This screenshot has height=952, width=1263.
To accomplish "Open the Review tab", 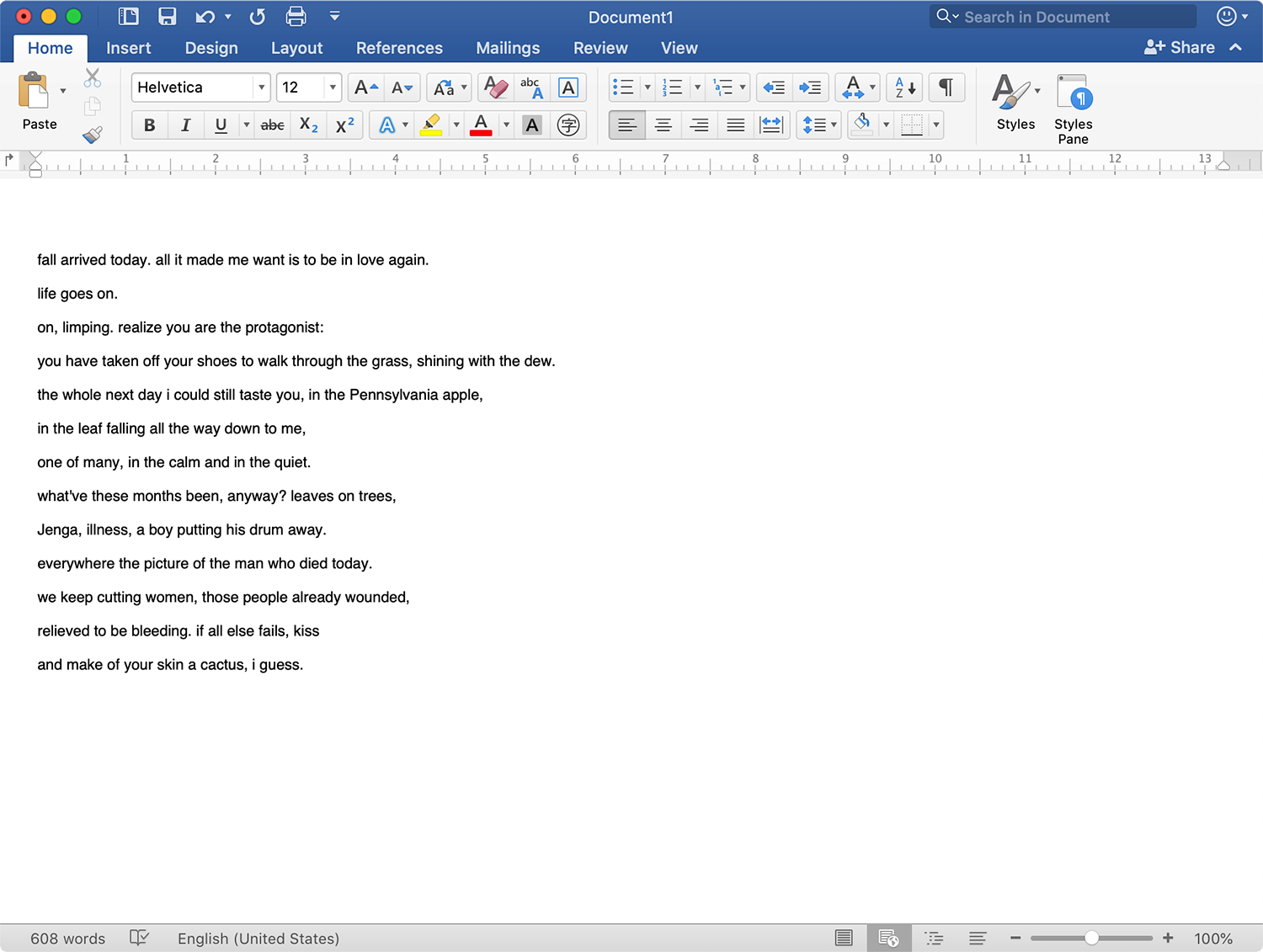I will (600, 48).
